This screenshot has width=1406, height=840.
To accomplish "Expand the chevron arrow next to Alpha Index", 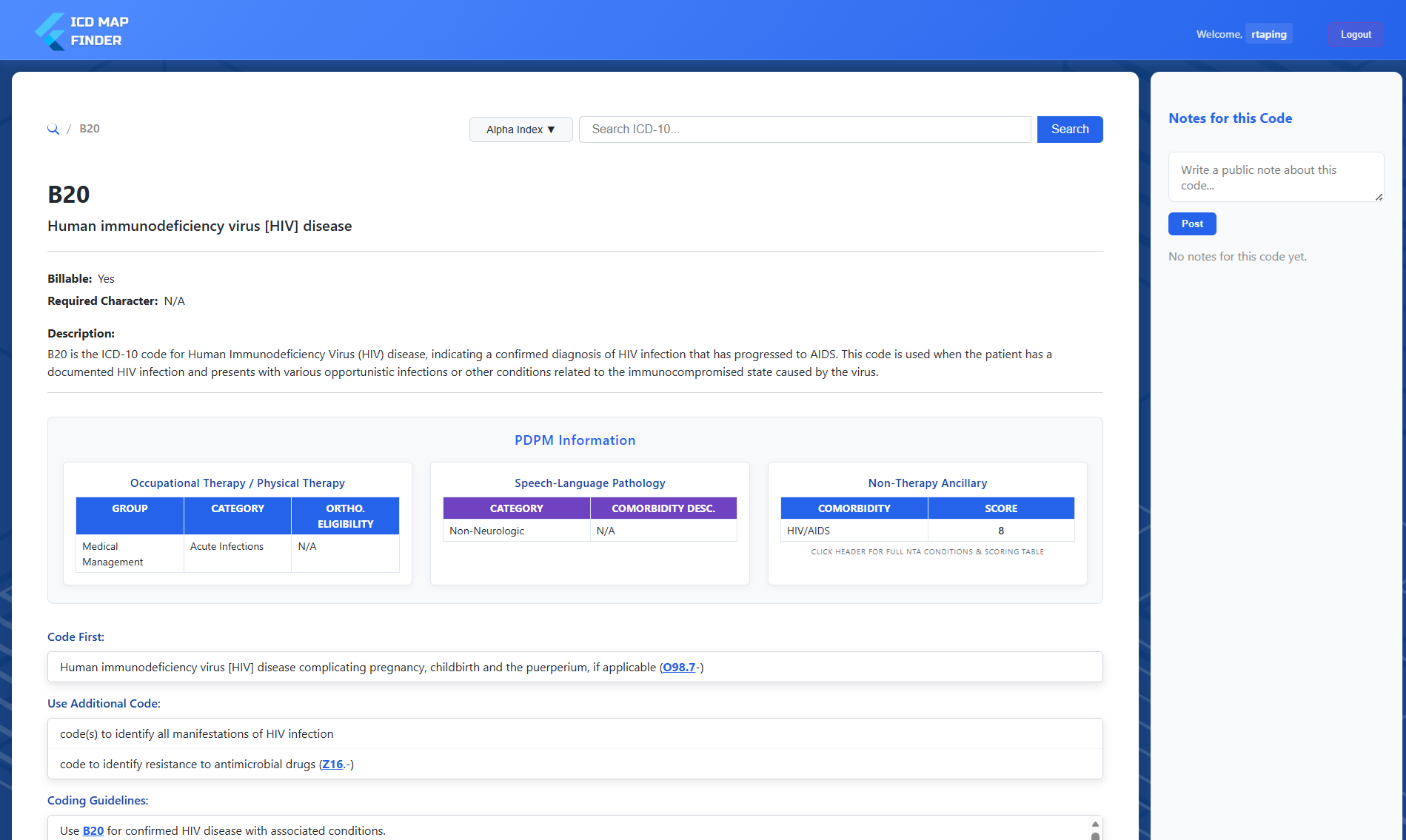I will tap(549, 130).
